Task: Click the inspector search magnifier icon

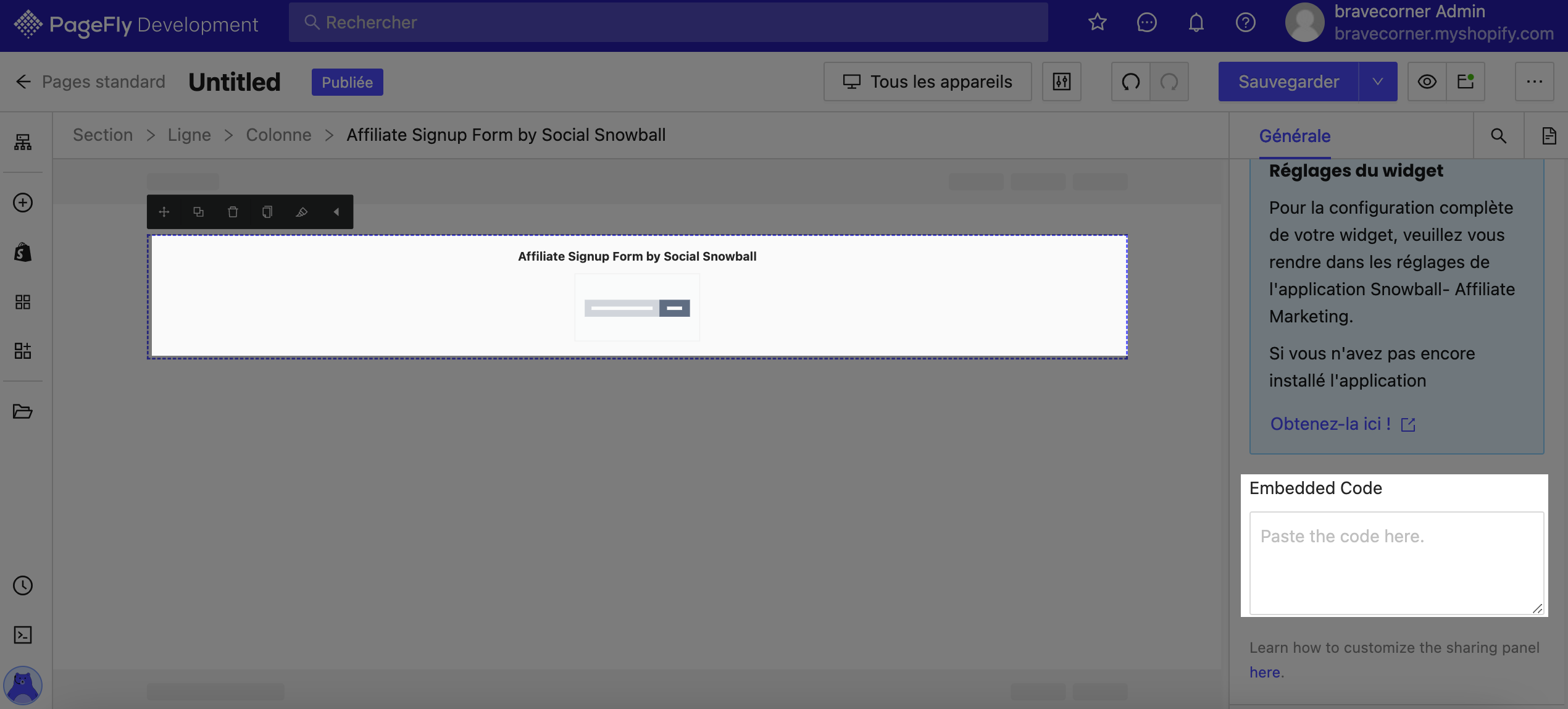Action: [x=1498, y=136]
